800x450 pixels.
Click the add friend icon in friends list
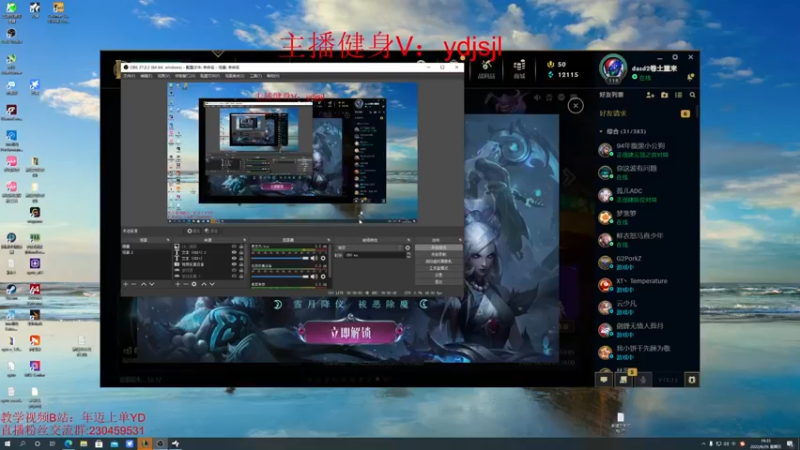[650, 95]
